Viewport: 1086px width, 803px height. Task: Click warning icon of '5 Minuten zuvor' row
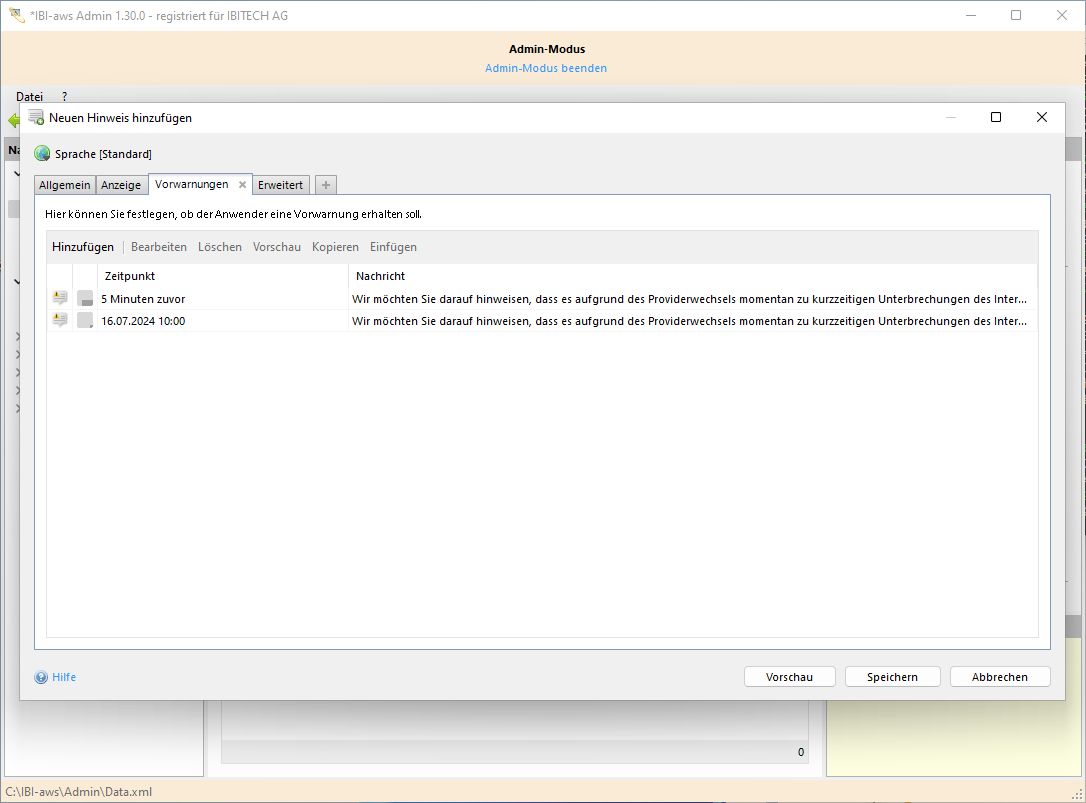pos(60,298)
